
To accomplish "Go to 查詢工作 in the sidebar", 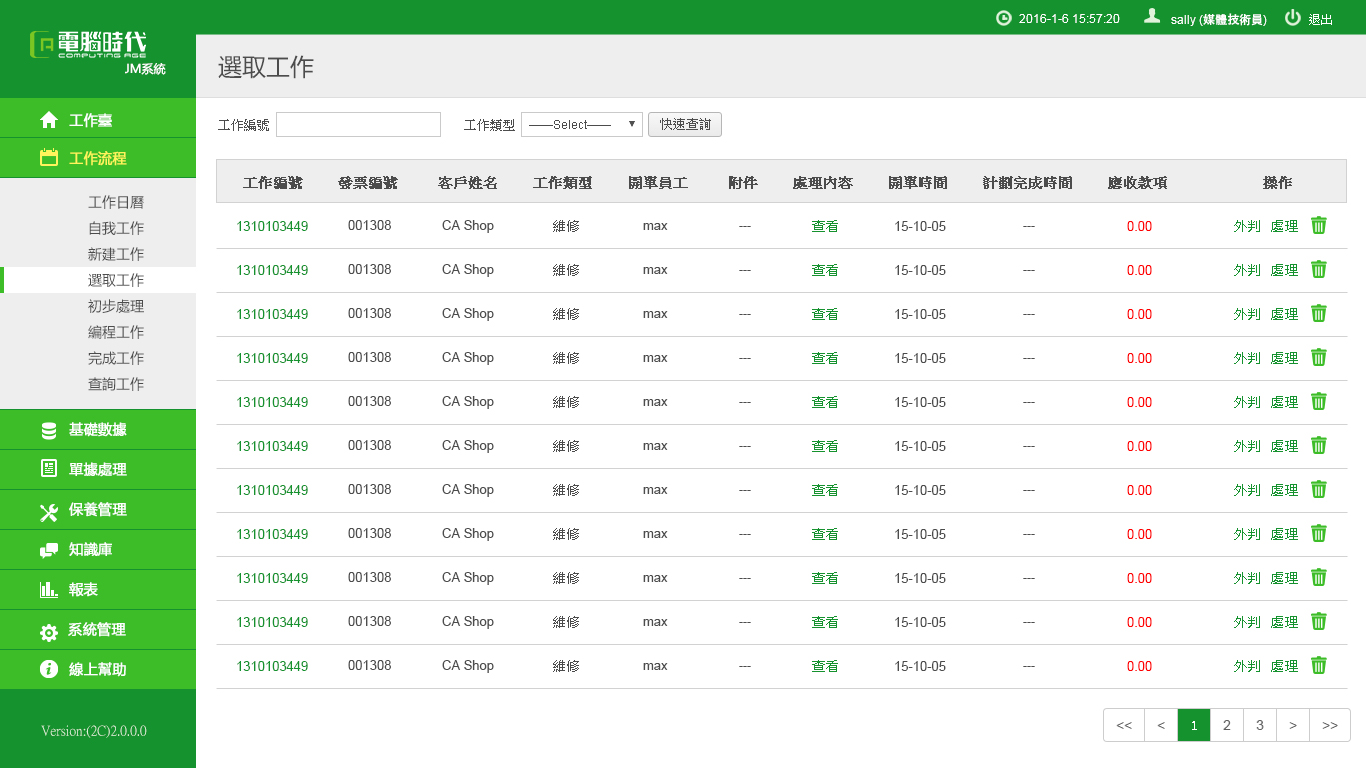I will tap(116, 384).
